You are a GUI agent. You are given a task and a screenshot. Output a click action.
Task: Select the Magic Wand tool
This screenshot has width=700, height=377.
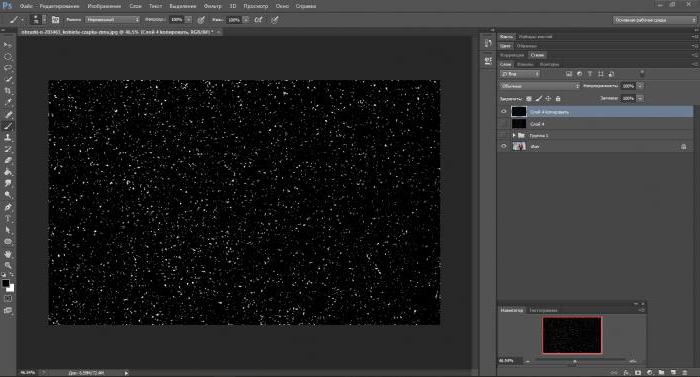[x=8, y=80]
